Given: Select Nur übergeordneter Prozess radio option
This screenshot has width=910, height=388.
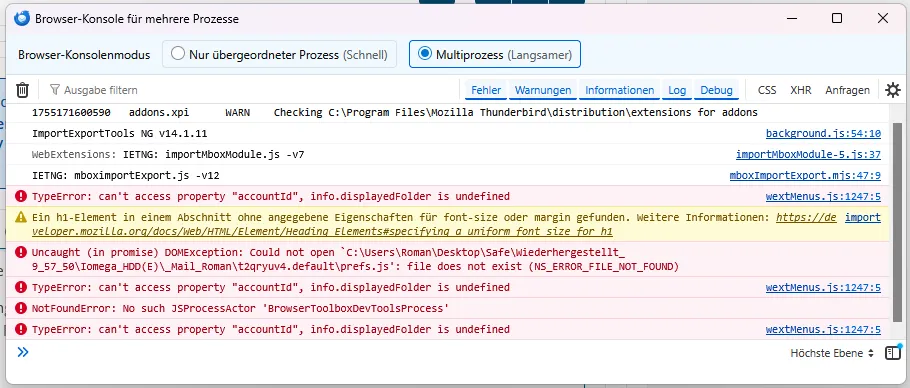Looking at the screenshot, I should tap(279, 55).
